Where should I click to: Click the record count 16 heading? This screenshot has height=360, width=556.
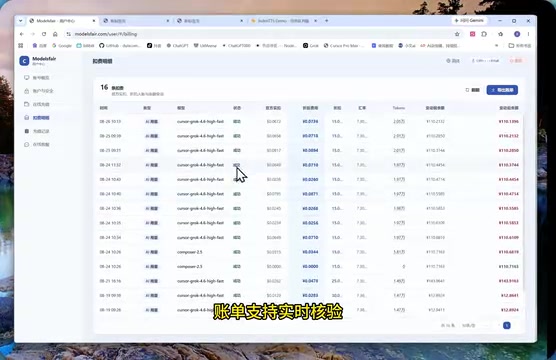[x=104, y=87]
